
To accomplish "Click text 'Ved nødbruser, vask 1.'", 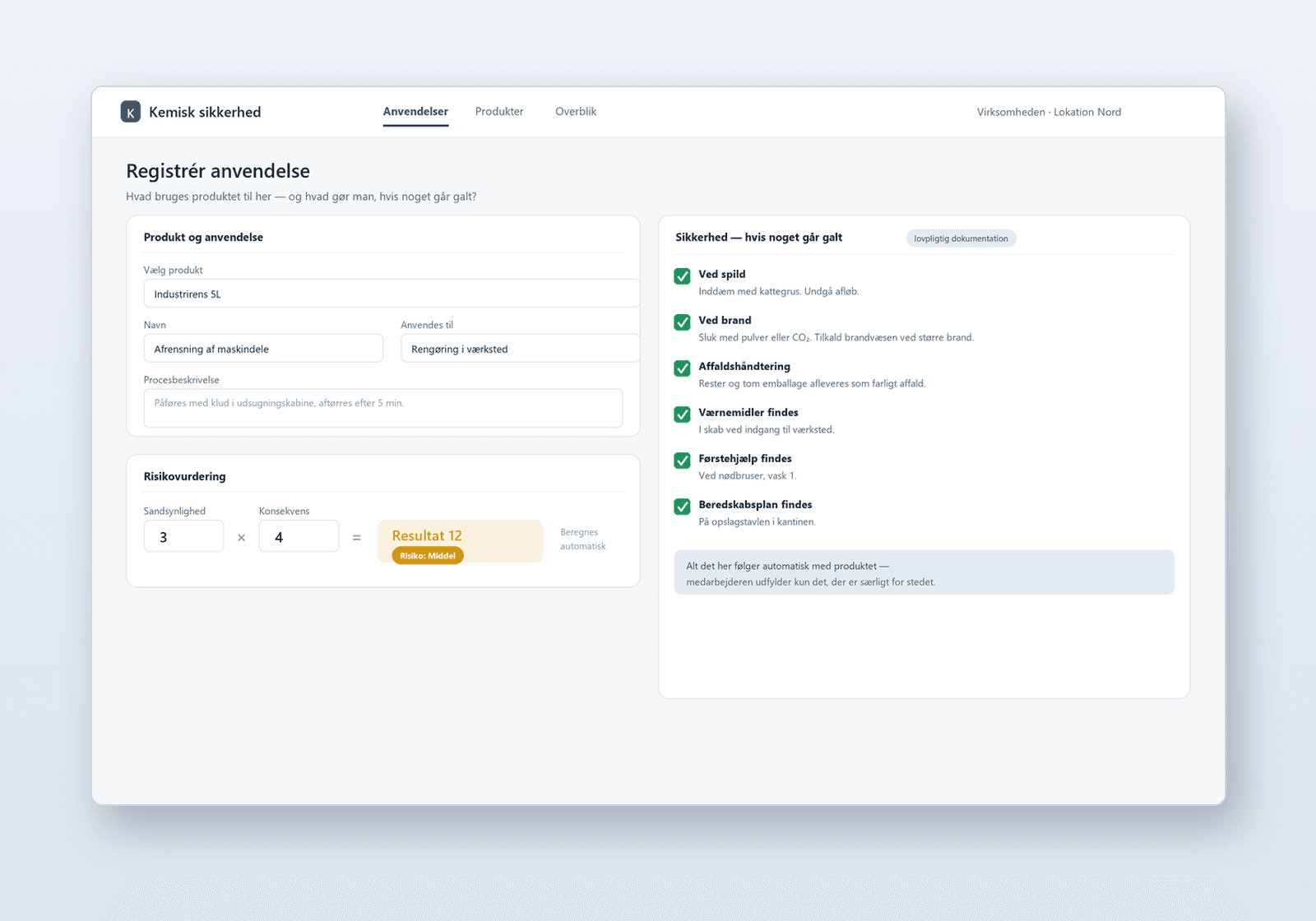I will (747, 475).
